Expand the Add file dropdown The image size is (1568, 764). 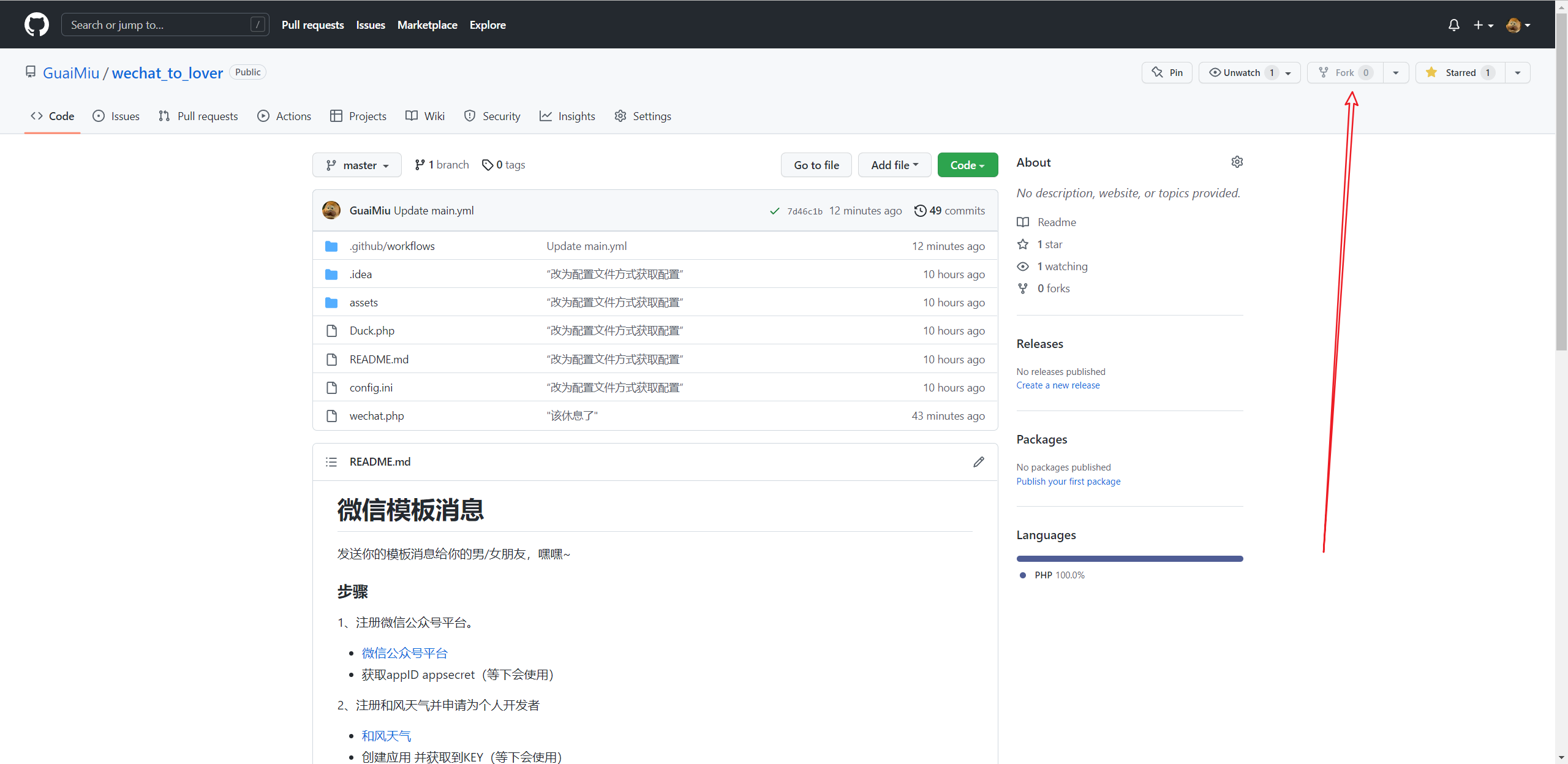tap(894, 165)
